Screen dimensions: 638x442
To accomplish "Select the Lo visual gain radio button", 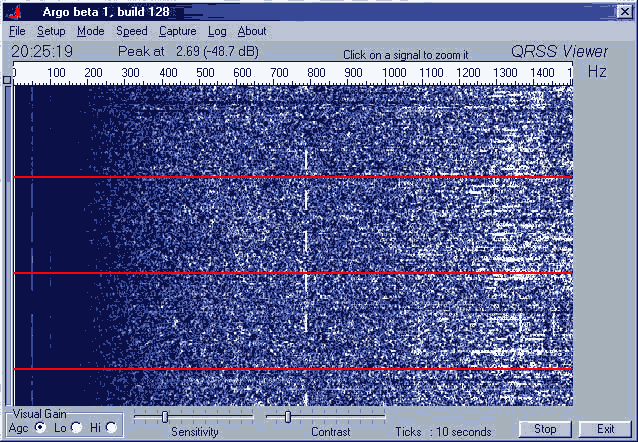I will (76, 427).
